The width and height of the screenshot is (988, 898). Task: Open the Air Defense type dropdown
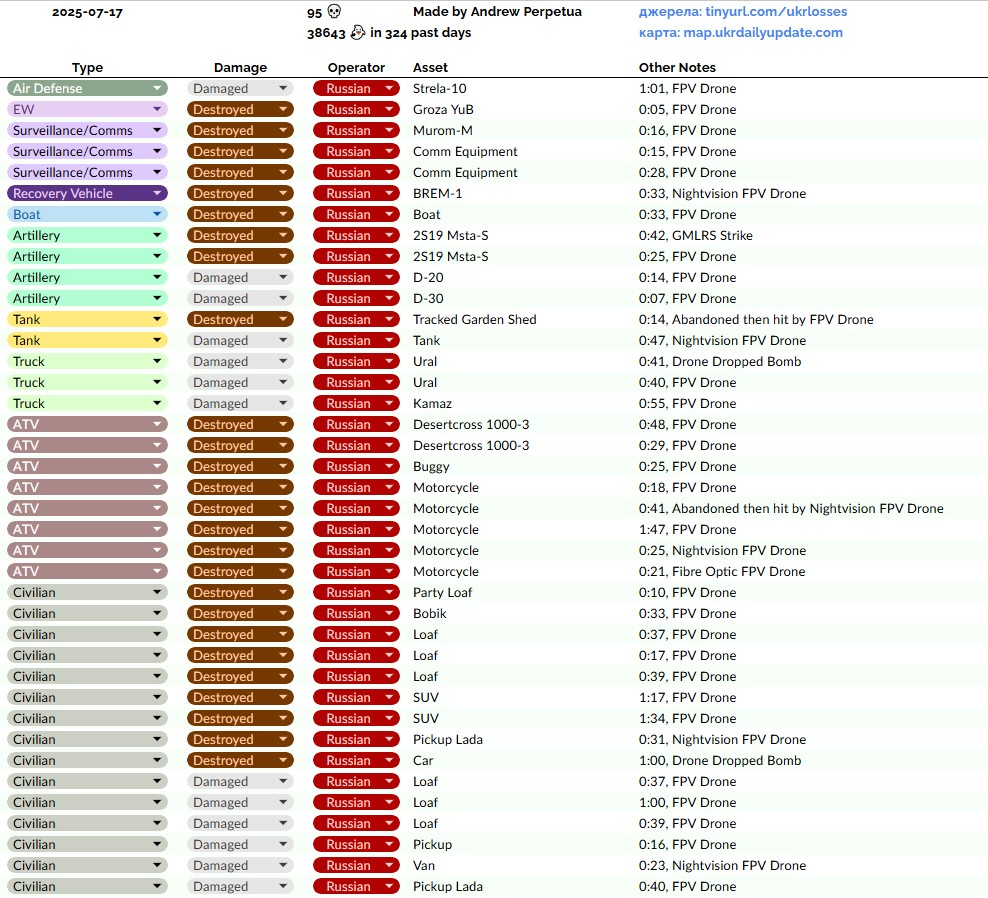[x=87, y=88]
